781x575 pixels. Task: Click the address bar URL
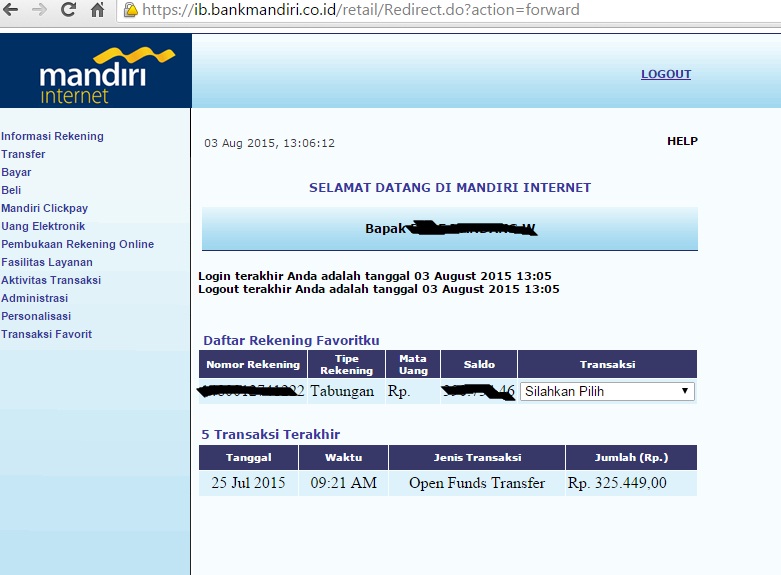click(361, 9)
